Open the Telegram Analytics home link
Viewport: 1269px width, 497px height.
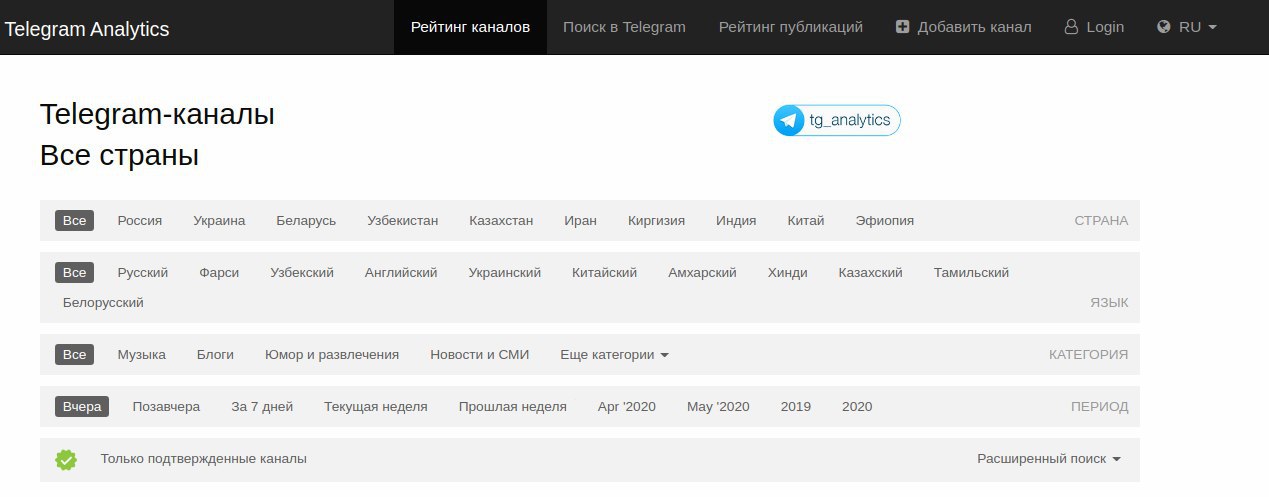point(87,29)
